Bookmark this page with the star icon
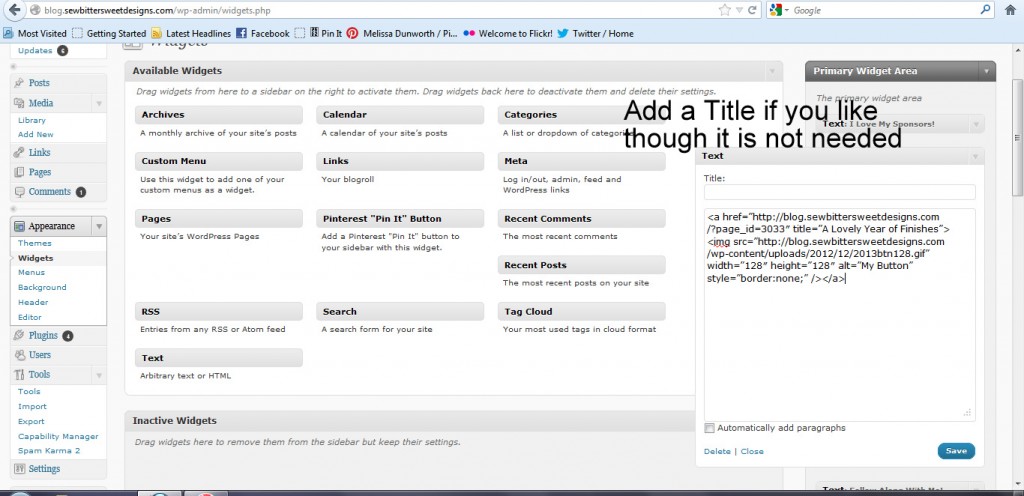1024x496 pixels. (x=724, y=10)
